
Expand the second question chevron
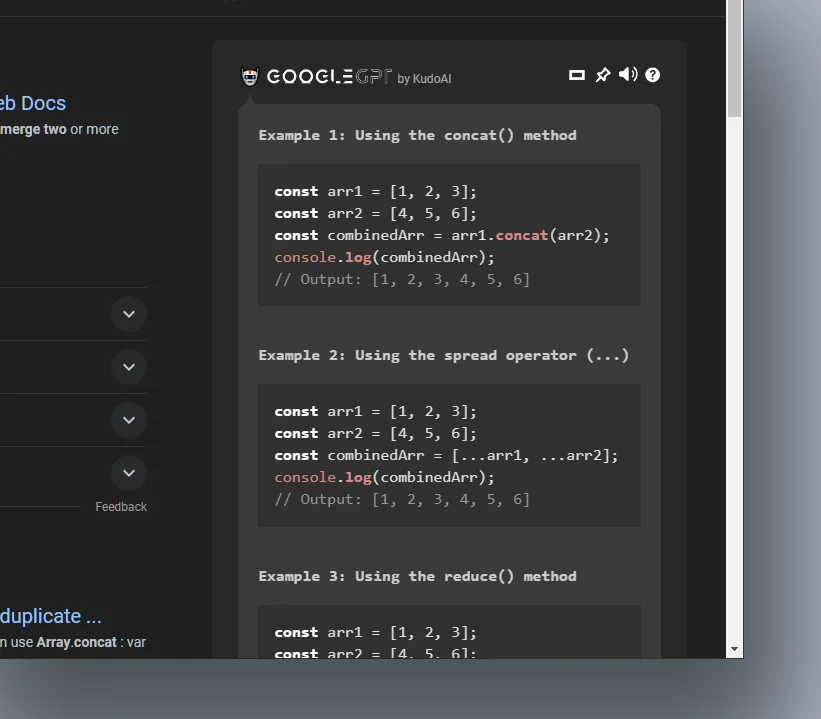129,367
